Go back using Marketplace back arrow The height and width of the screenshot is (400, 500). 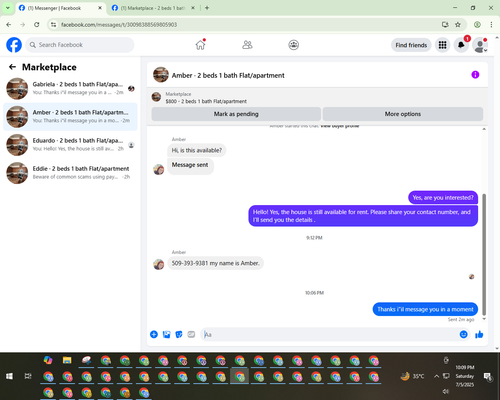12,67
